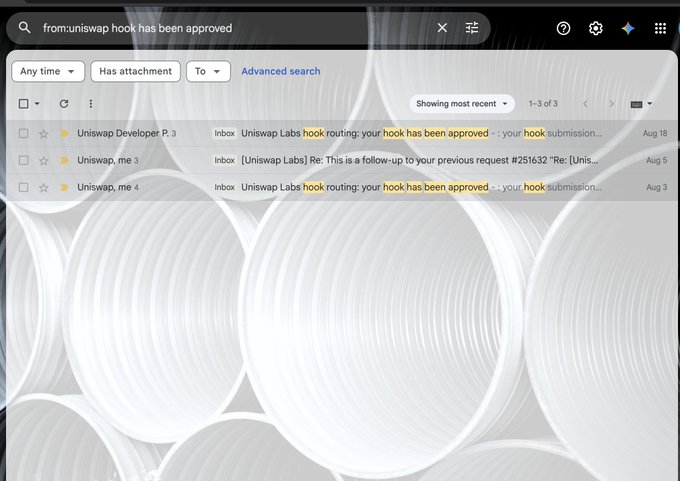This screenshot has width=680, height=481.
Task: Toggle importance marker on Aug 3 email
Action: 64,187
